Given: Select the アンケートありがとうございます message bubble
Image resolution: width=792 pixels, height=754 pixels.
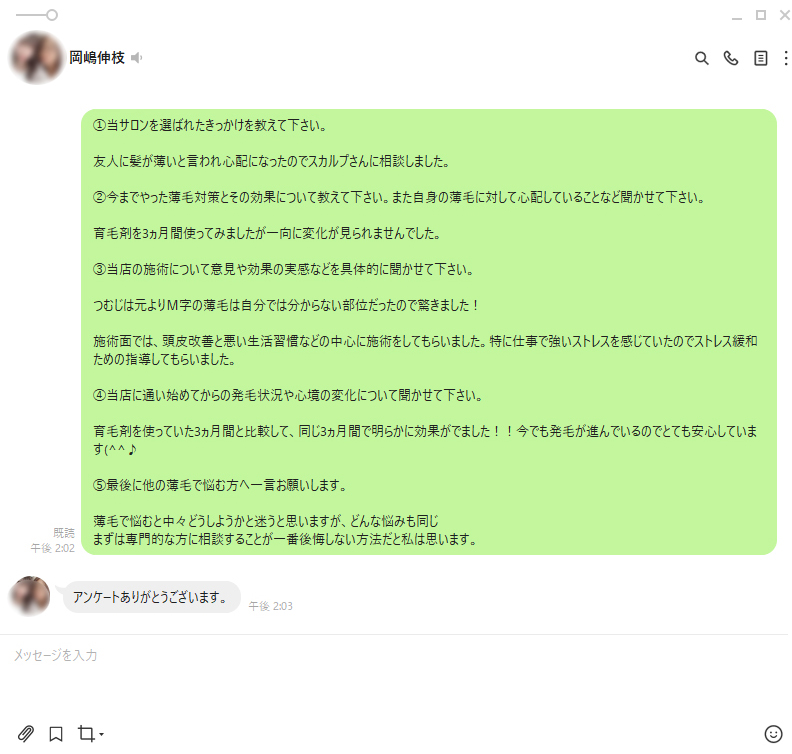Looking at the screenshot, I should click(x=151, y=597).
